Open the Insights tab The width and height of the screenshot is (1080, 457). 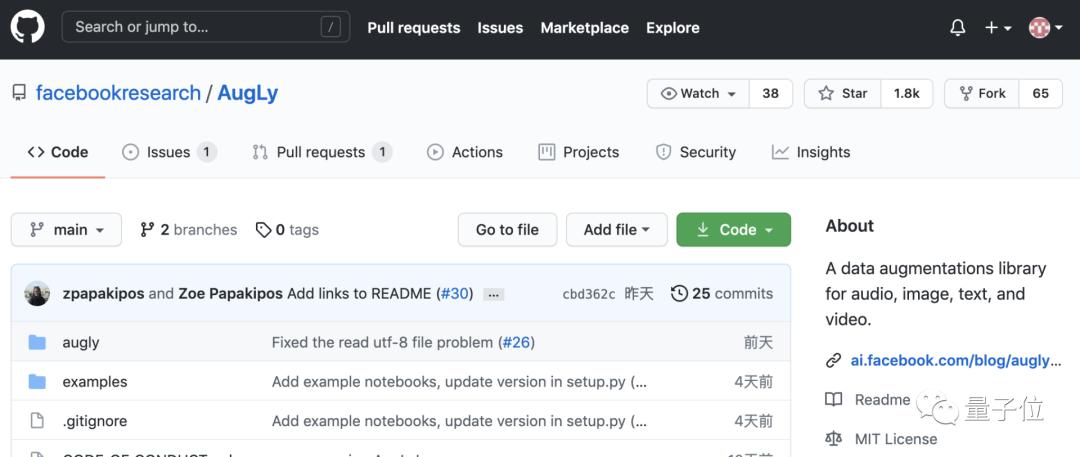(811, 152)
